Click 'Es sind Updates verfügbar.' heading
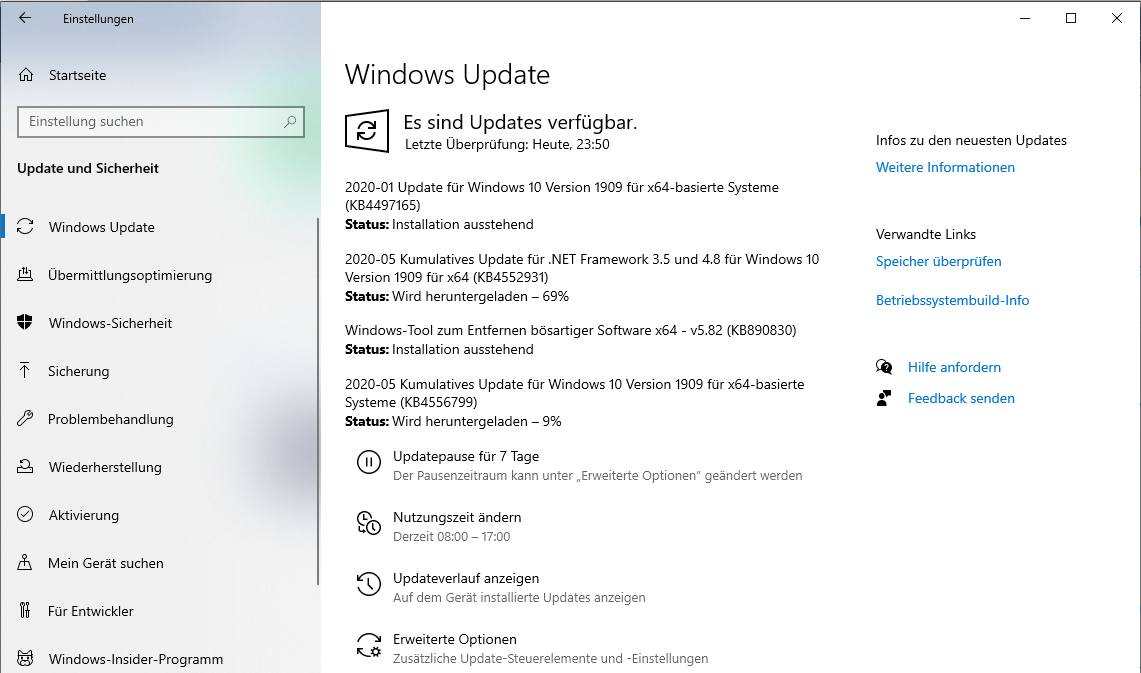 [520, 122]
